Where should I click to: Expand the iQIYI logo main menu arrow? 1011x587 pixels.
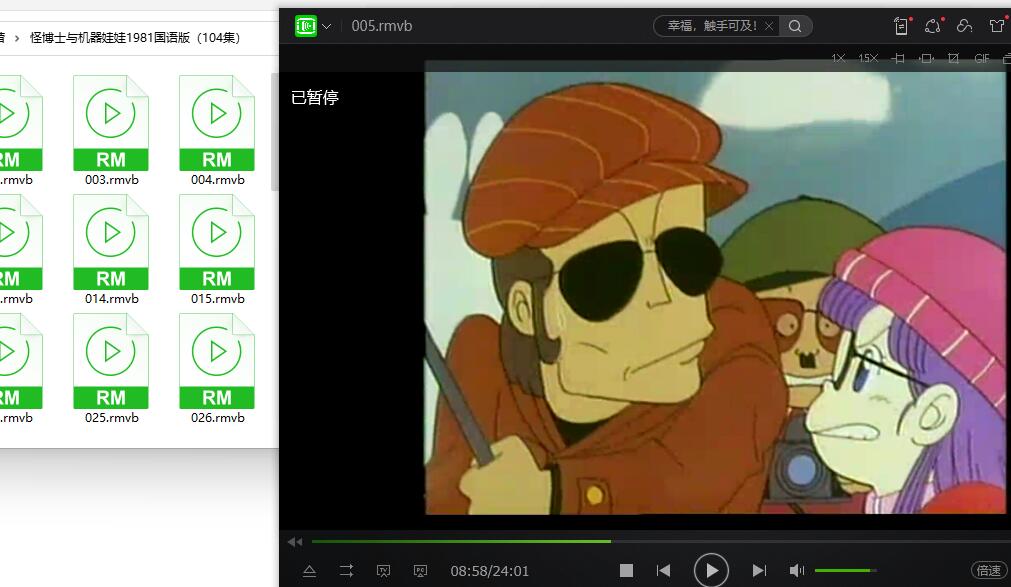(x=326, y=26)
